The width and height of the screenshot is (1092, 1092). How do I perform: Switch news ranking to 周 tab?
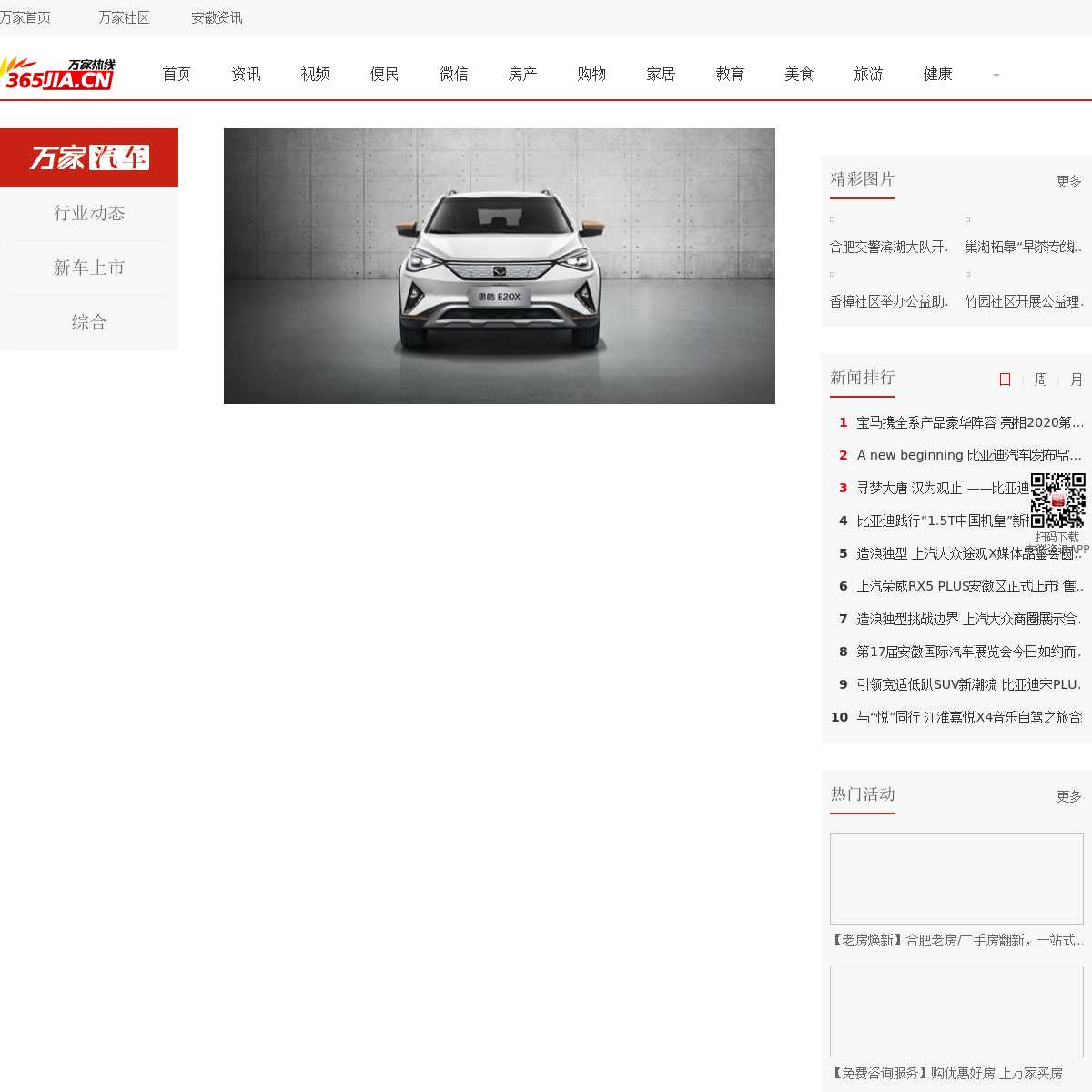point(1041,379)
